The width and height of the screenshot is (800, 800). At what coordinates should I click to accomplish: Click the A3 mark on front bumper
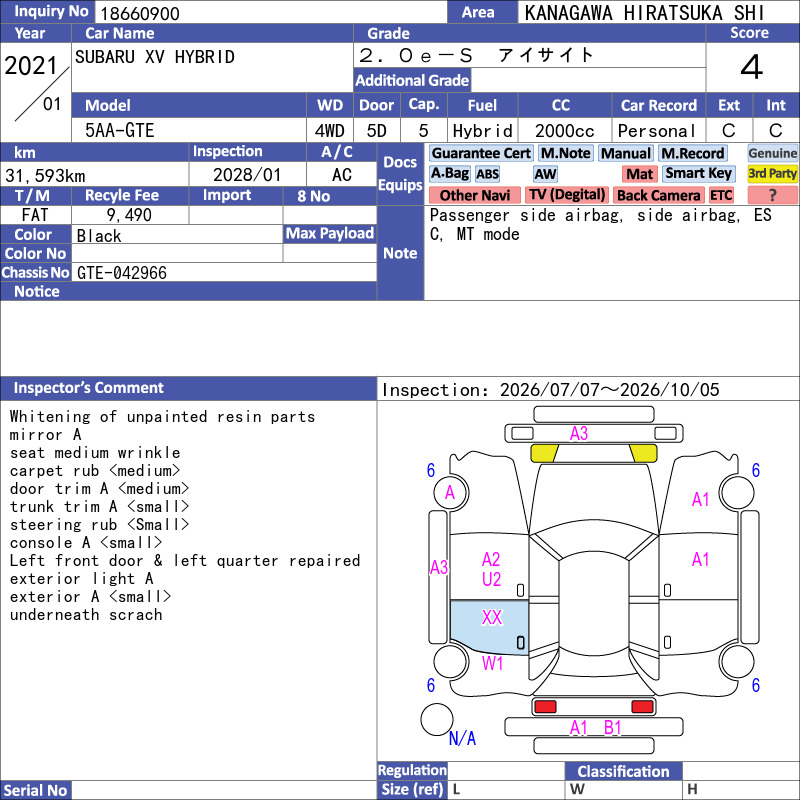click(579, 434)
